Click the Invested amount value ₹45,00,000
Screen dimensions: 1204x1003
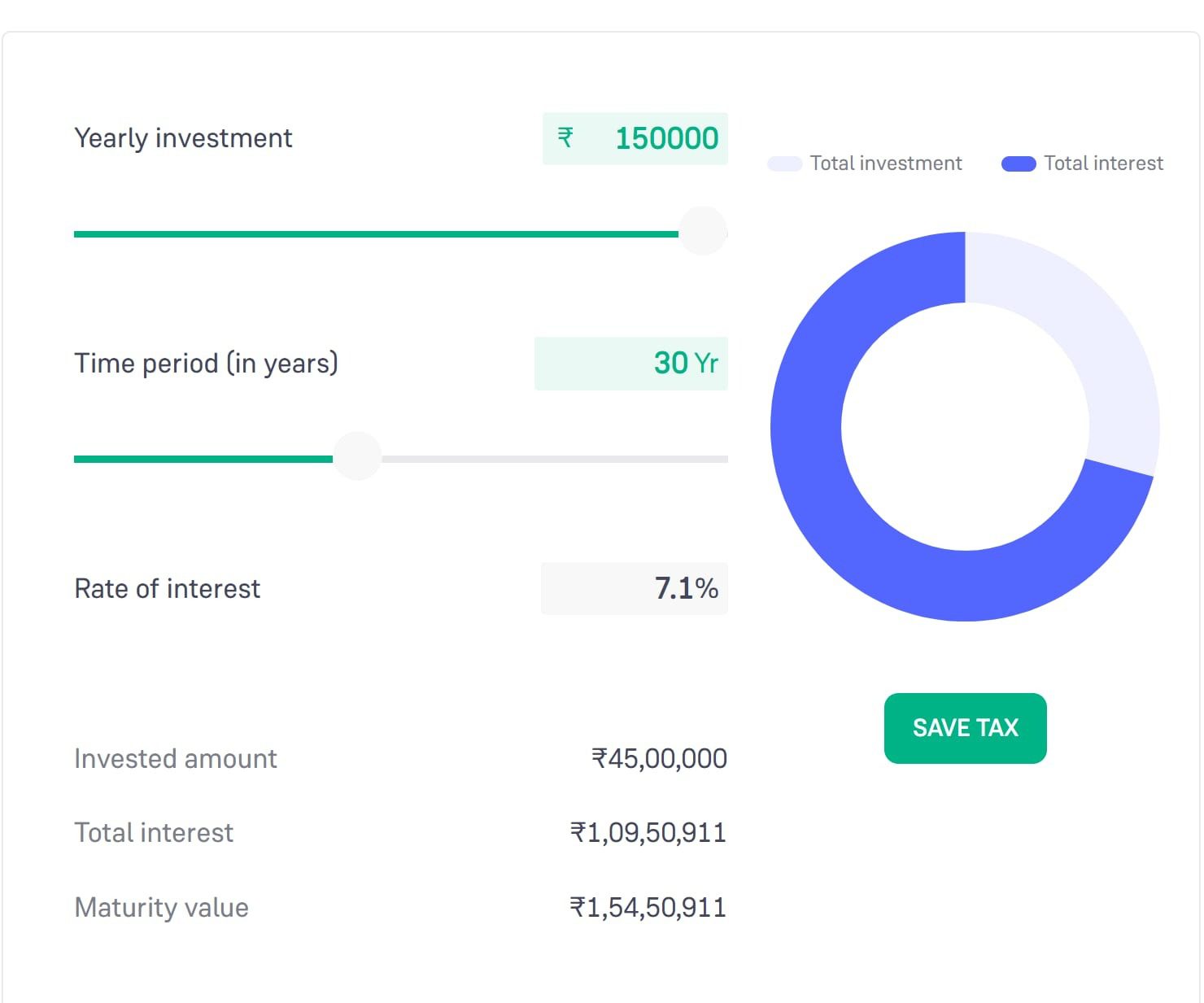click(659, 758)
